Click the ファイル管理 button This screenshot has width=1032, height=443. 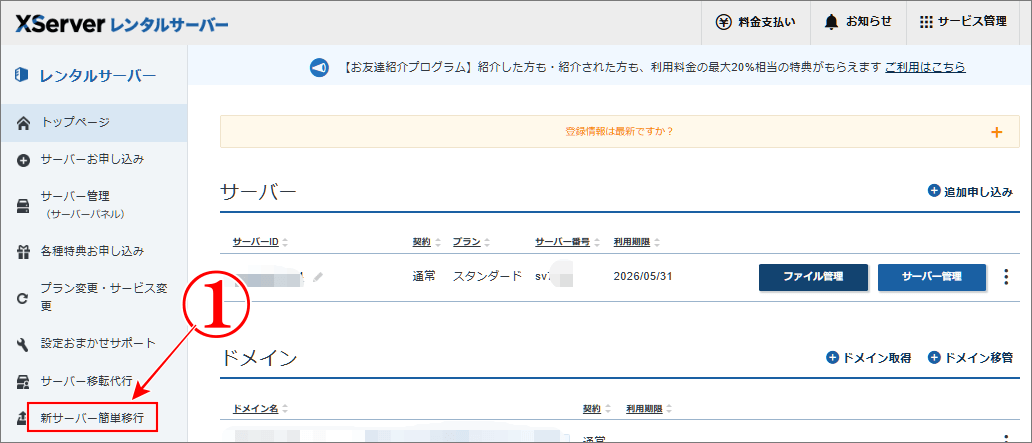click(813, 277)
